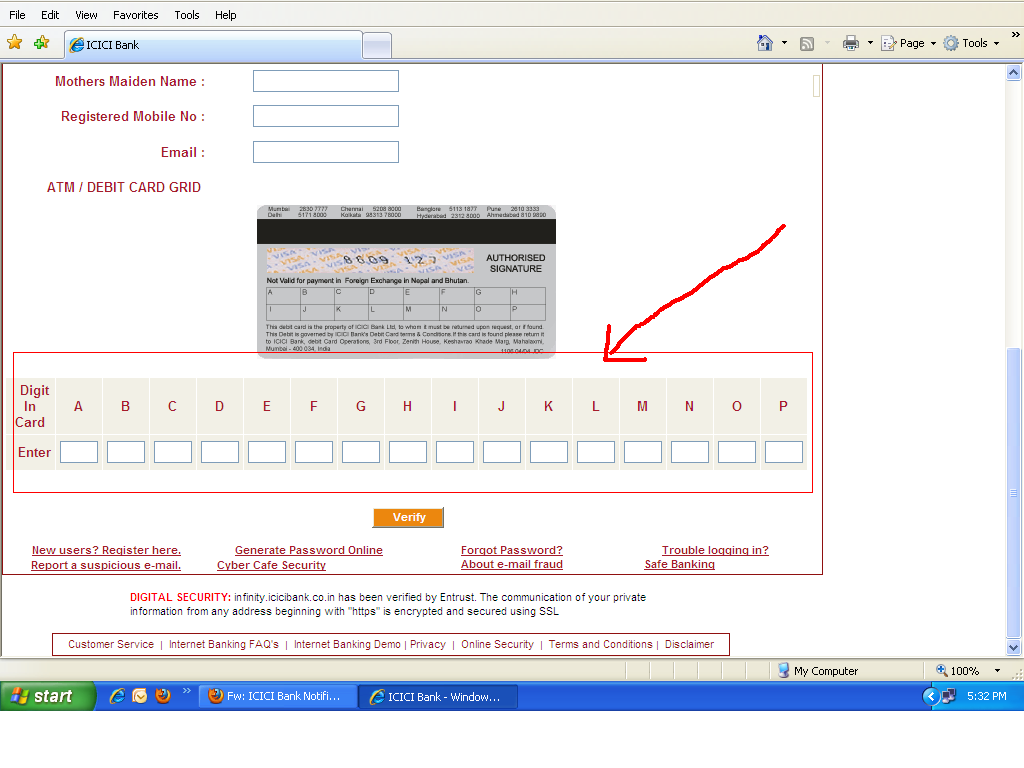
Task: Open the Tools menu in menu bar
Action: point(187,15)
